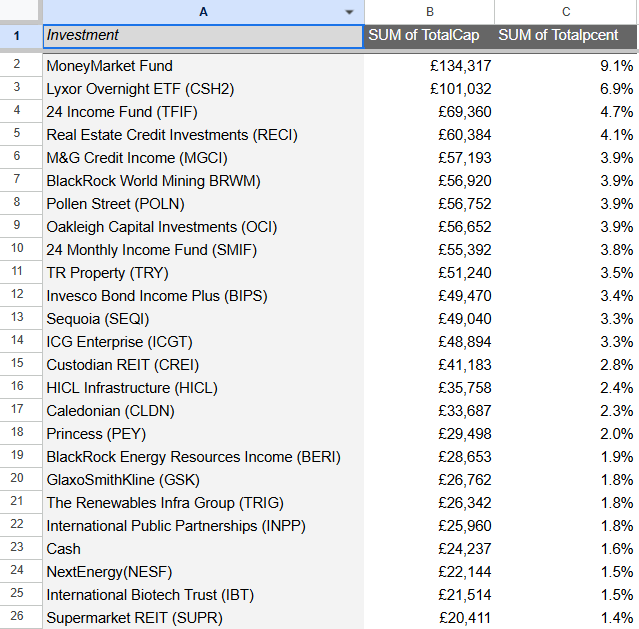Click the Investment header cell
The width and height of the screenshot is (639, 629).
[203, 36]
